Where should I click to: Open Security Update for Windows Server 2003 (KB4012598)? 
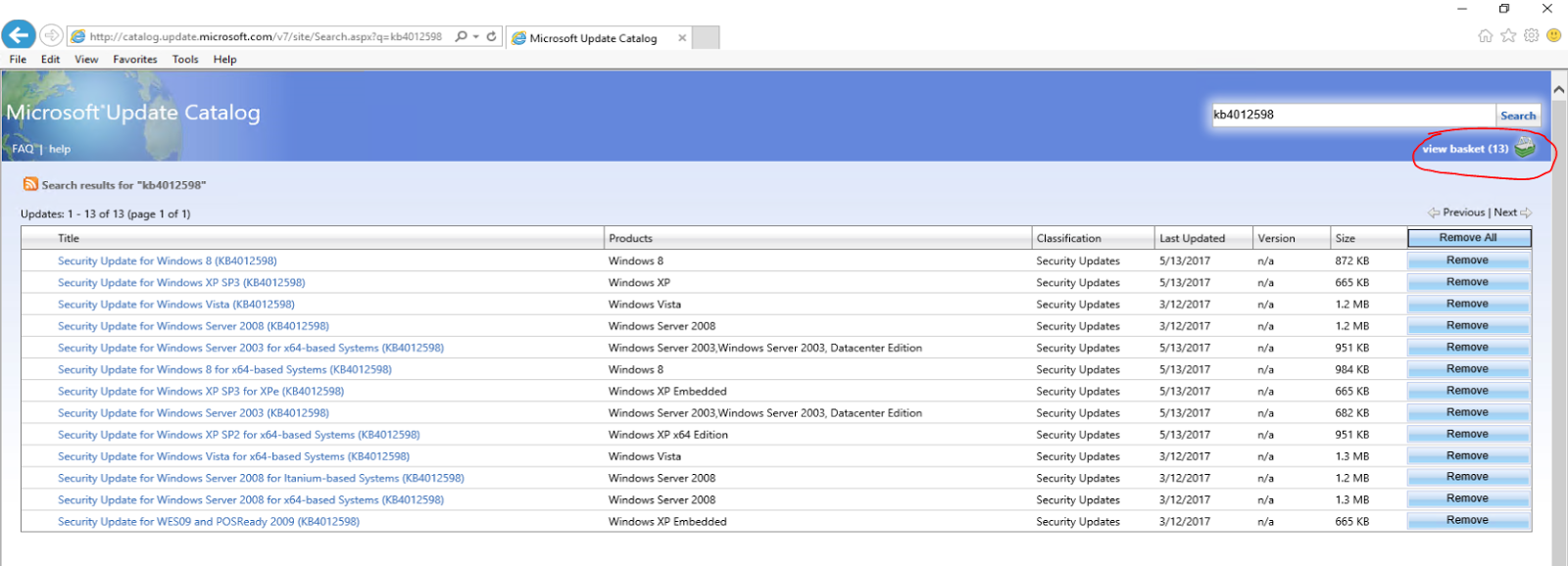click(x=193, y=413)
